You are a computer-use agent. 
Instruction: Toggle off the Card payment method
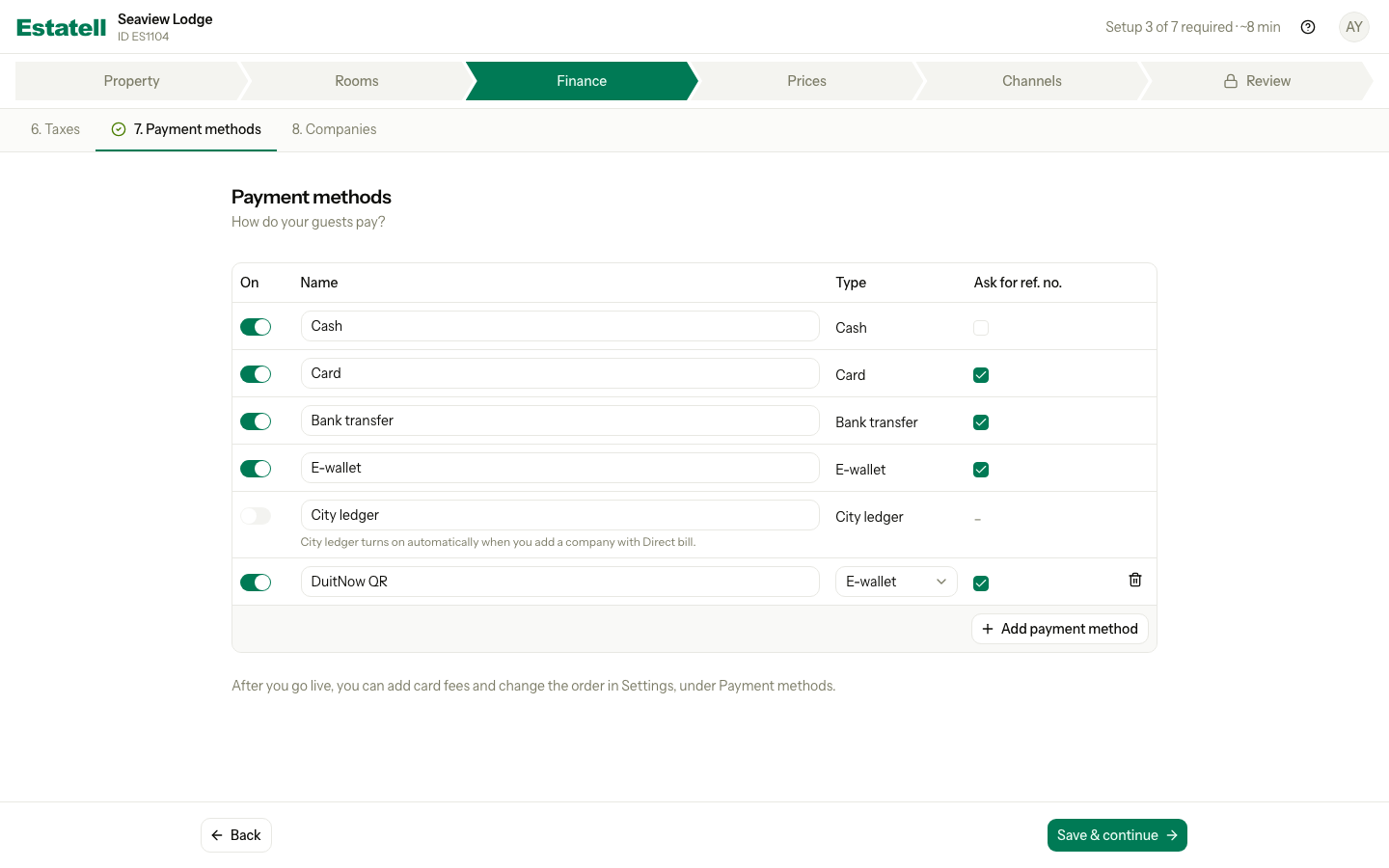click(256, 374)
